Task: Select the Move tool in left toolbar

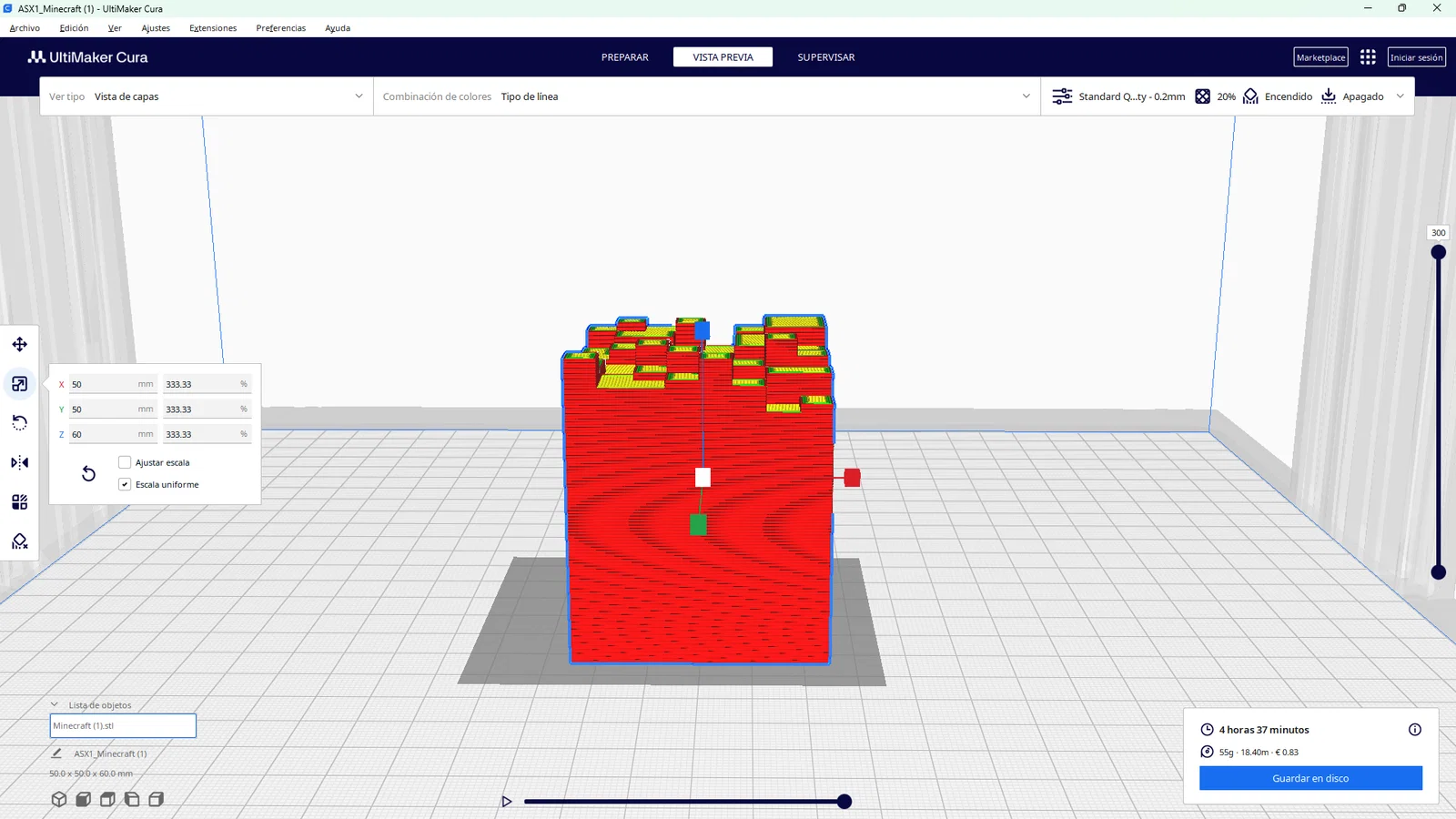Action: pos(19,344)
